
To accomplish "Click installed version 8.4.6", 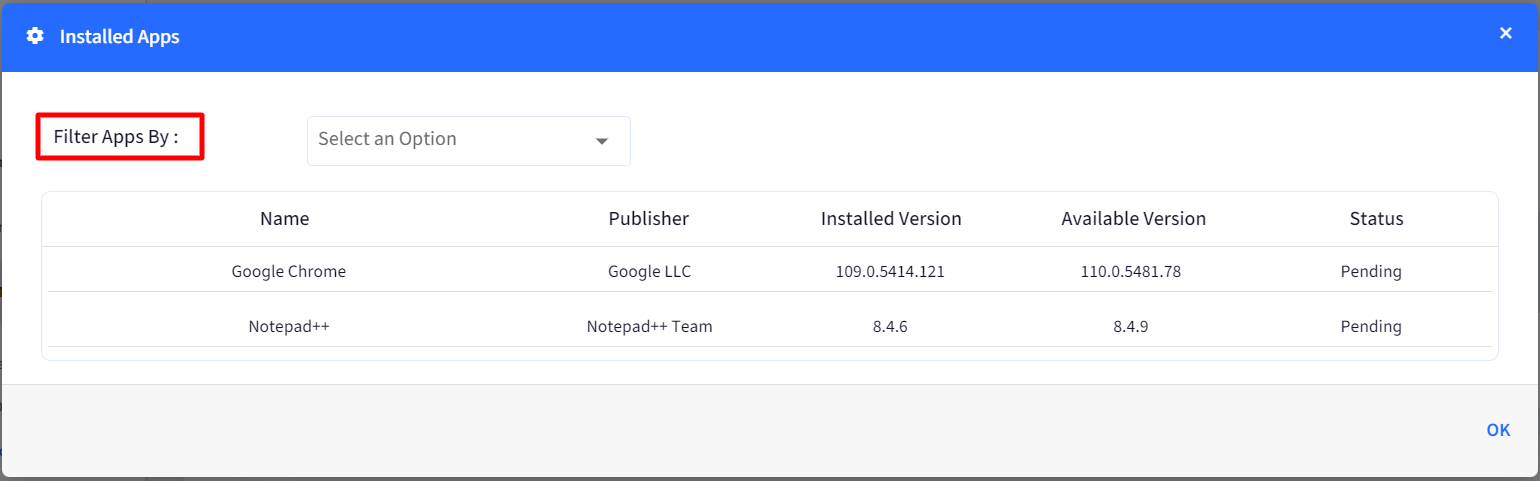I will tap(890, 326).
